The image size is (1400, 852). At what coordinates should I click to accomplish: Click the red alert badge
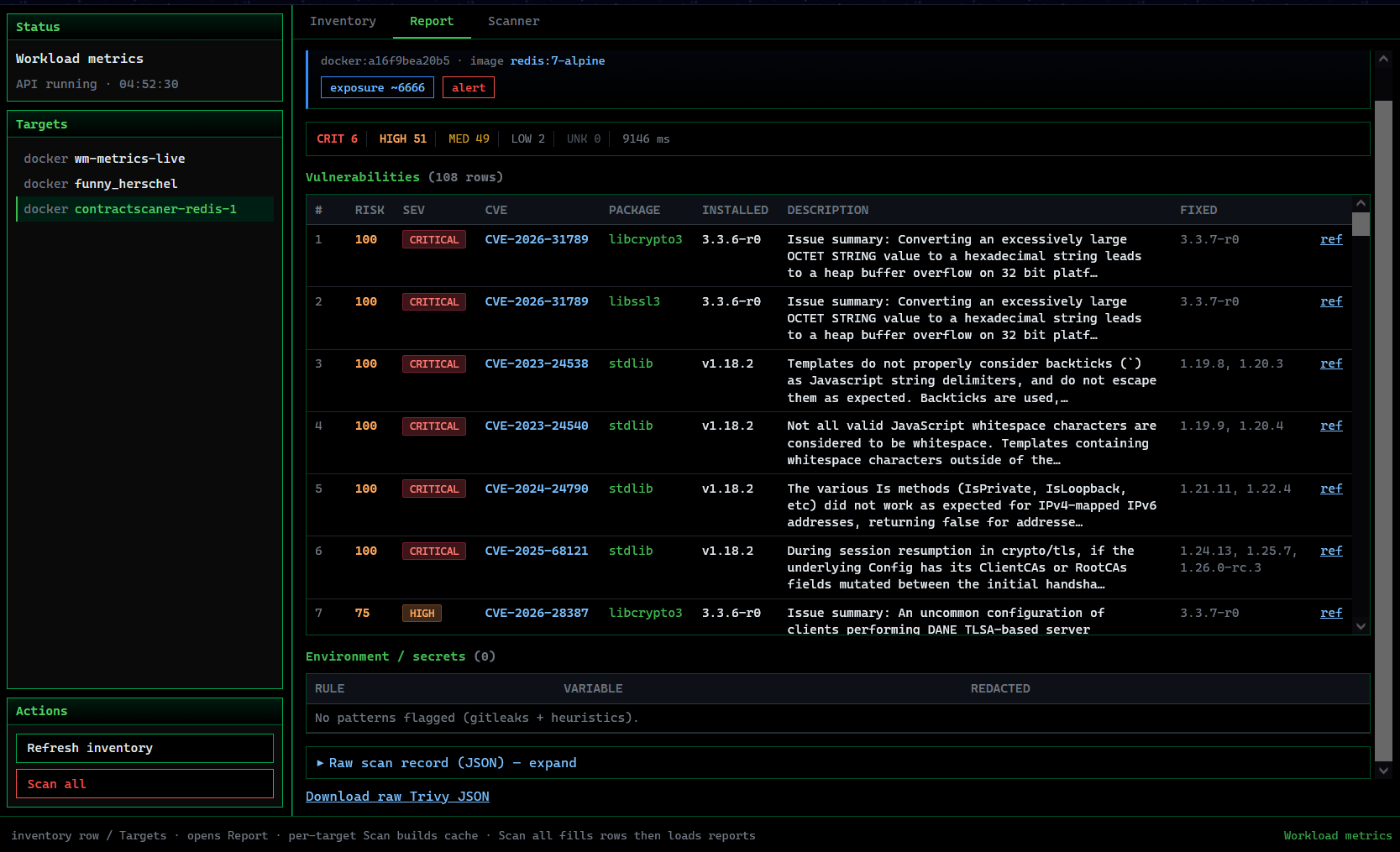pyautogui.click(x=469, y=87)
